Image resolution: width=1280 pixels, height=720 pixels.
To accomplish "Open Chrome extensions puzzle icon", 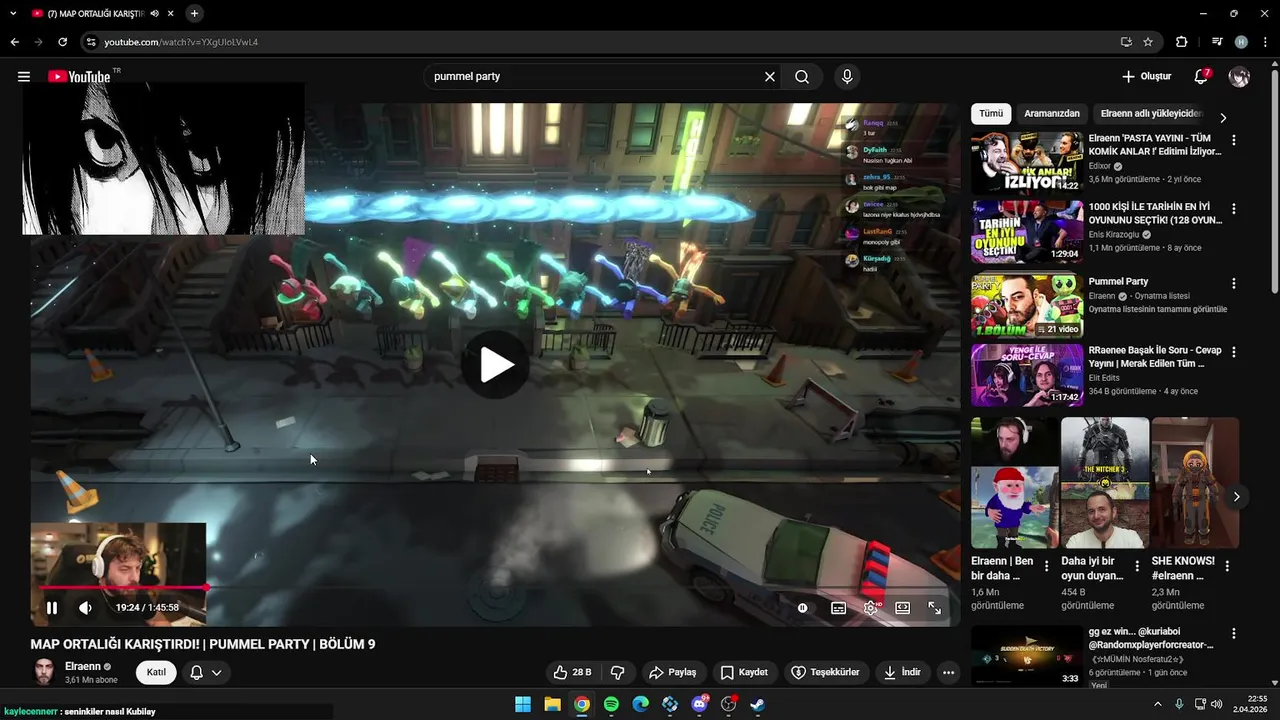I will 1181,42.
